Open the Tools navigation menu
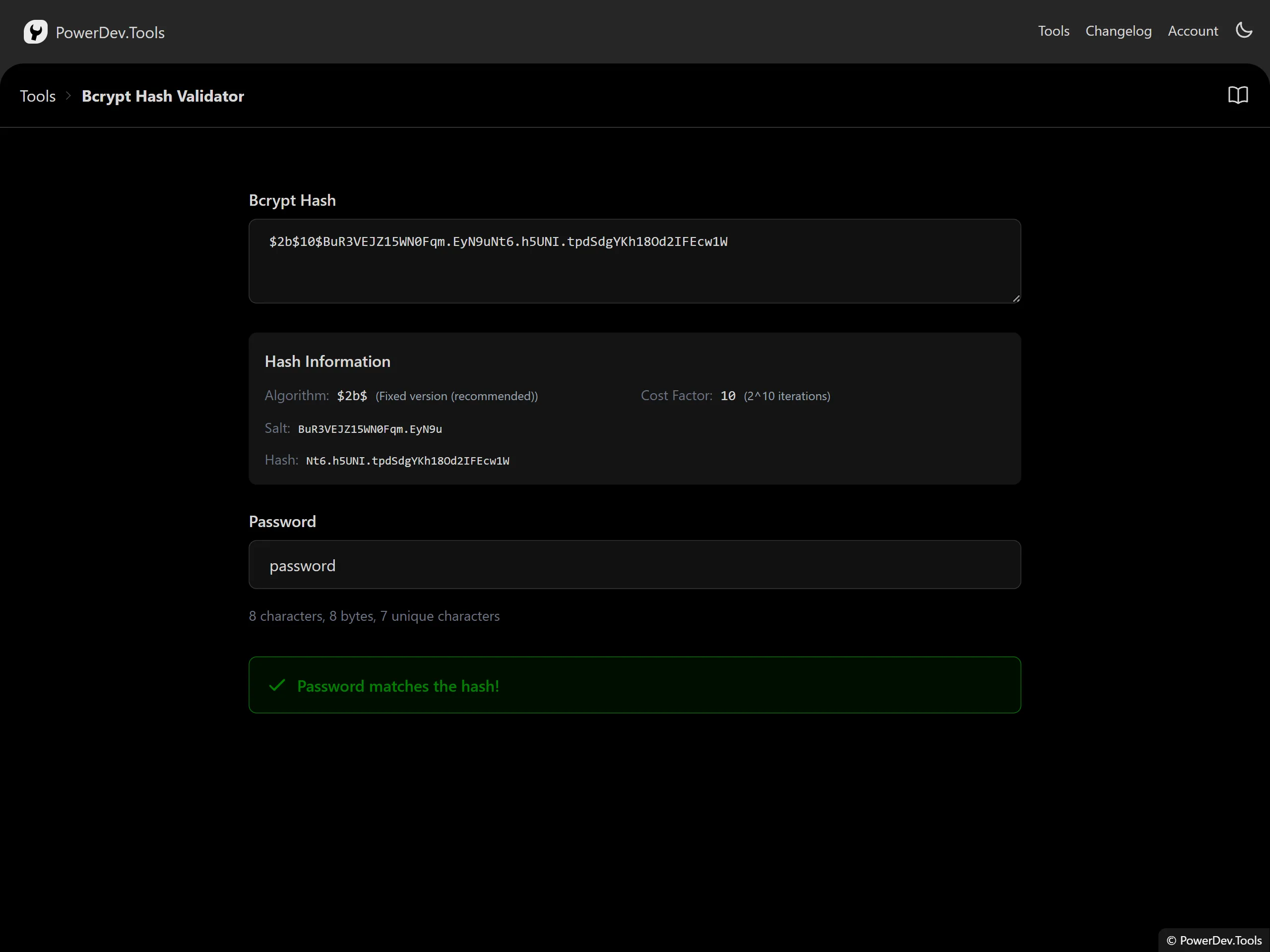 1053,31
